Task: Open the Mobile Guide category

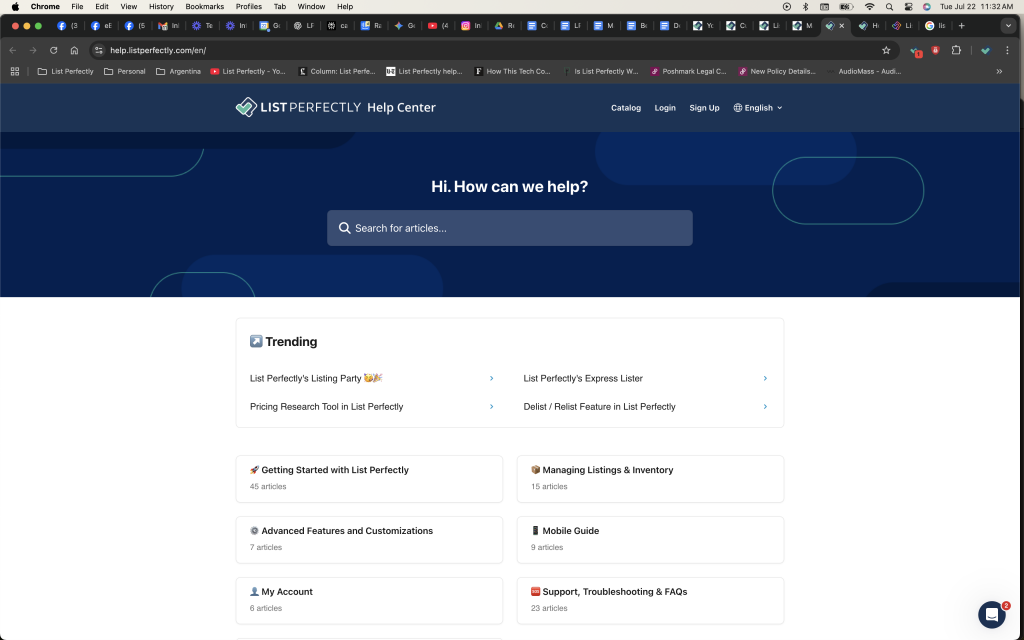Action: pos(650,539)
